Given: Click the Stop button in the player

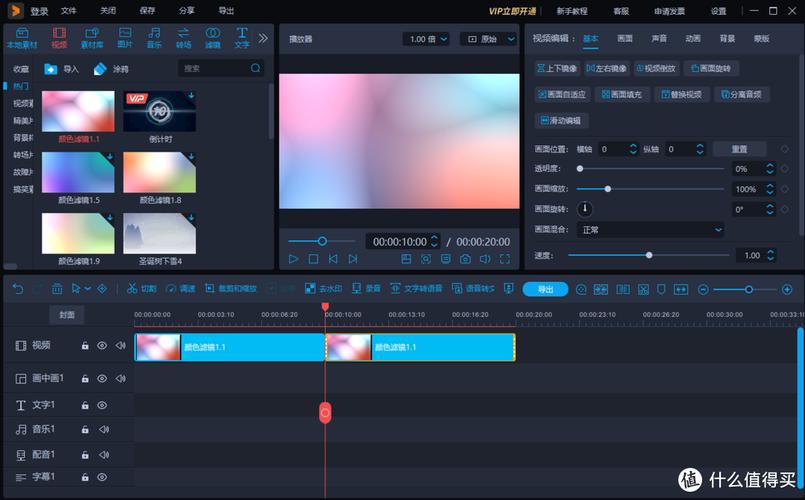Looking at the screenshot, I should 313,259.
